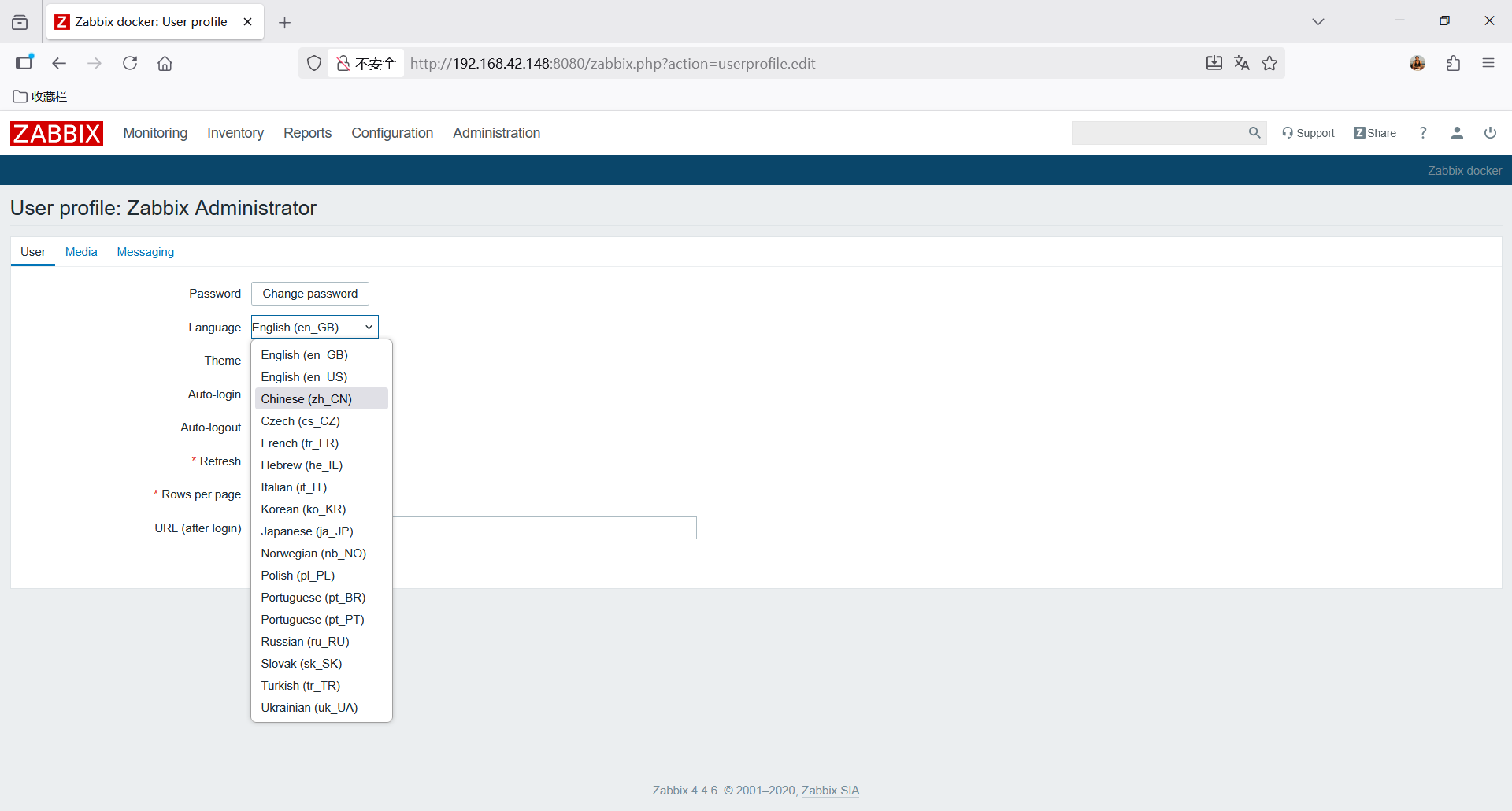The image size is (1512, 811).
Task: Click the help question mark icon
Action: pyautogui.click(x=1423, y=133)
